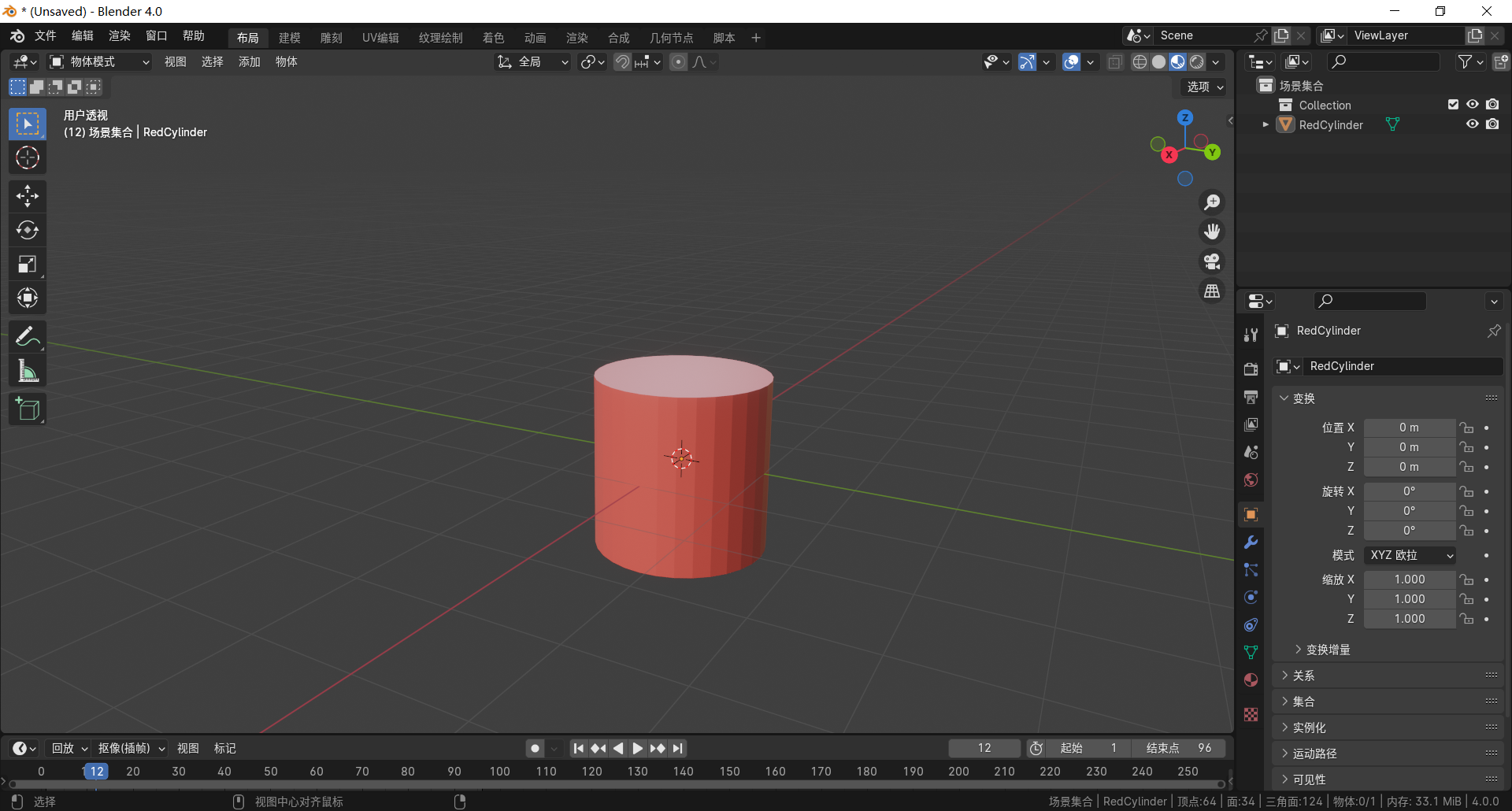Jump to the first frame
The image size is (1512, 811).
click(579, 748)
